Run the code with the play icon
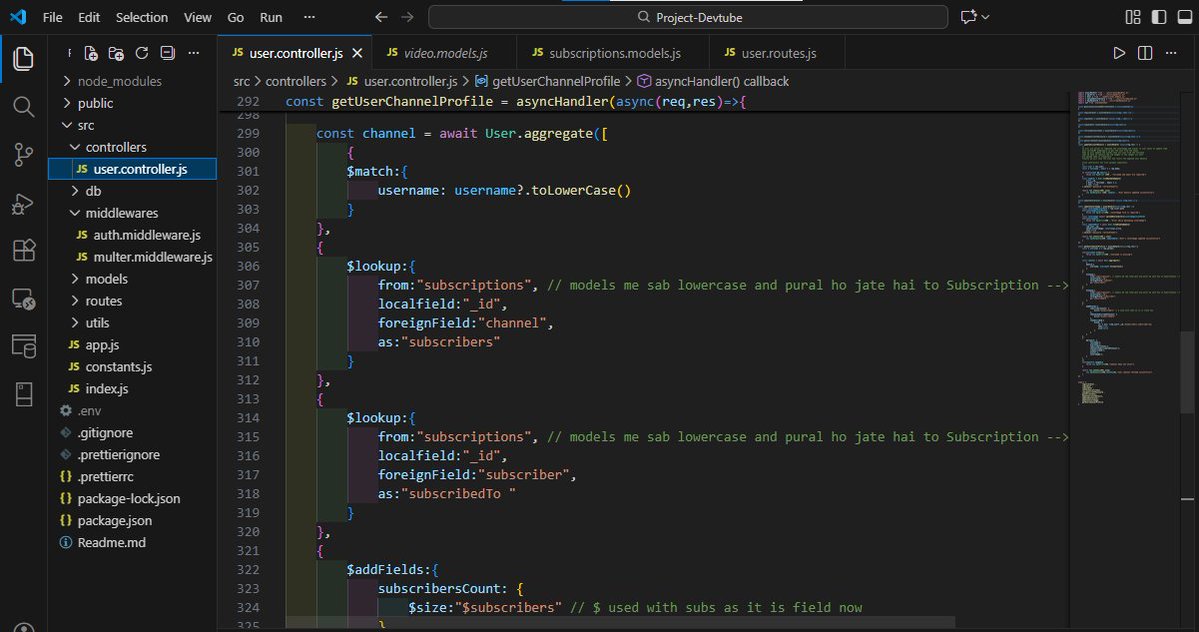 (x=1119, y=53)
